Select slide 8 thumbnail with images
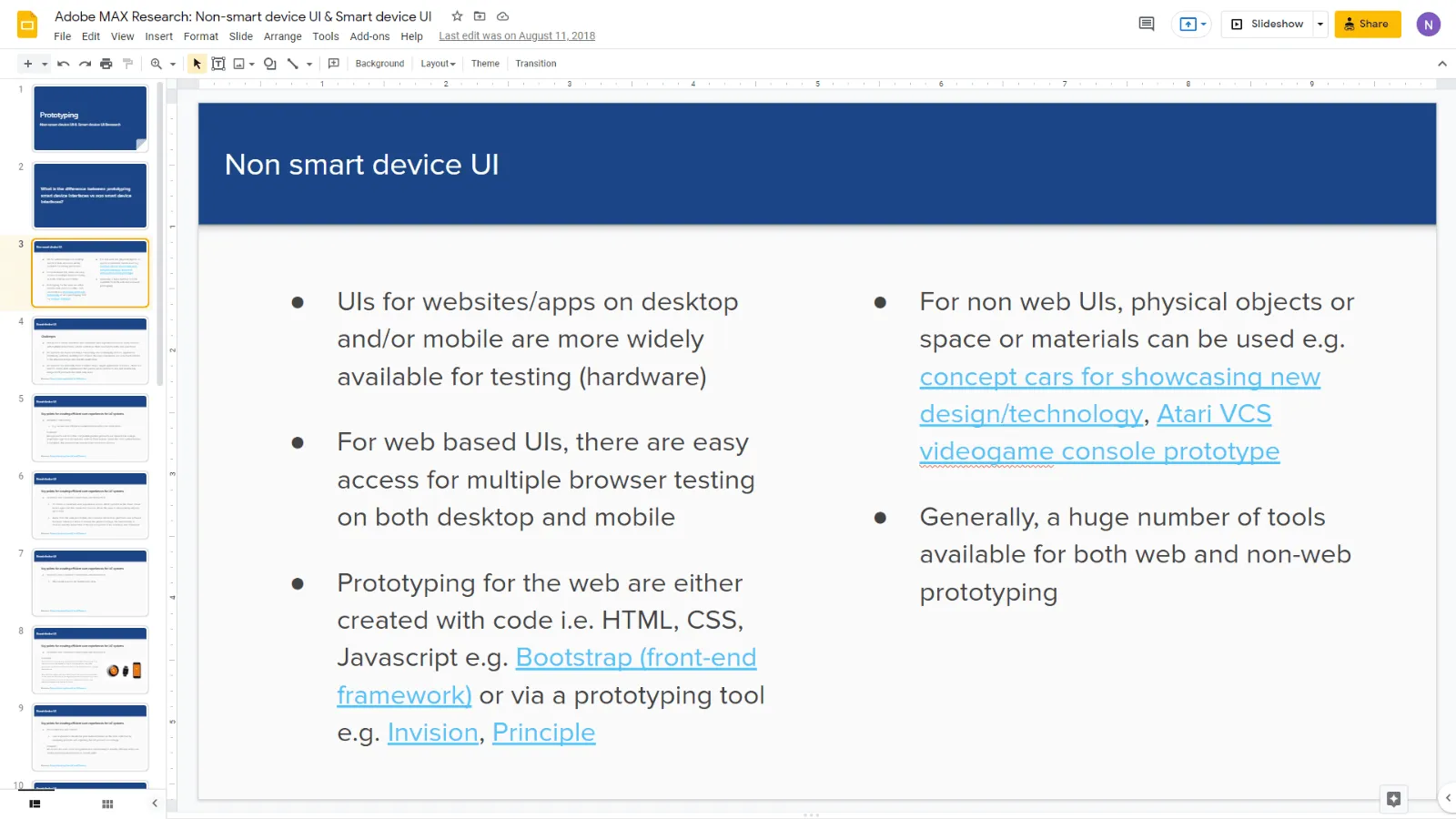 [x=90, y=660]
